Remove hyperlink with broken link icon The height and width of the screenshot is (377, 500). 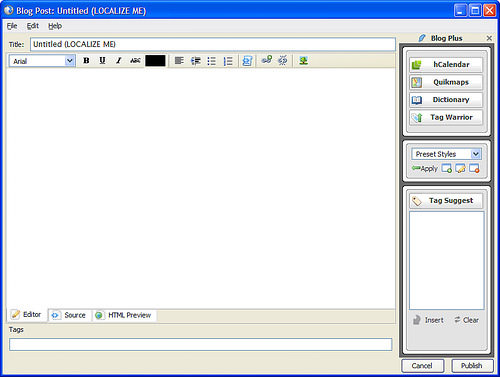point(283,60)
